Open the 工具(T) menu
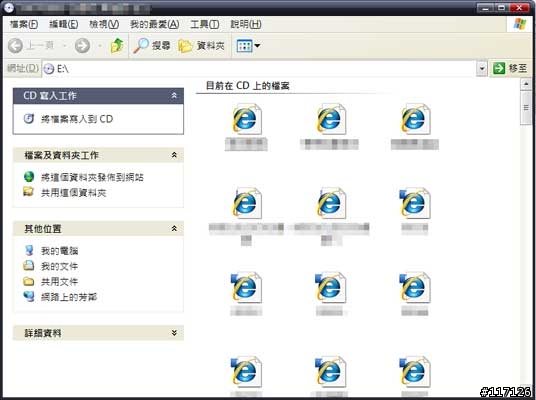The height and width of the screenshot is (400, 536). click(204, 24)
